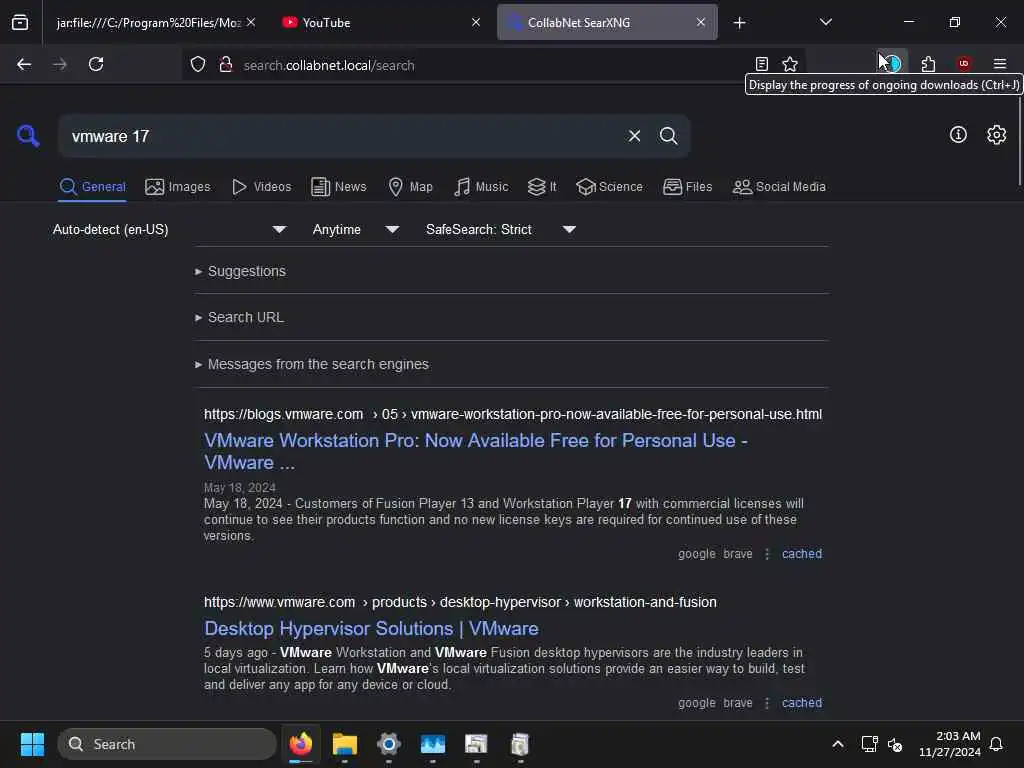Open a new tab with the plus button
The width and height of the screenshot is (1024, 768).
[x=739, y=23]
